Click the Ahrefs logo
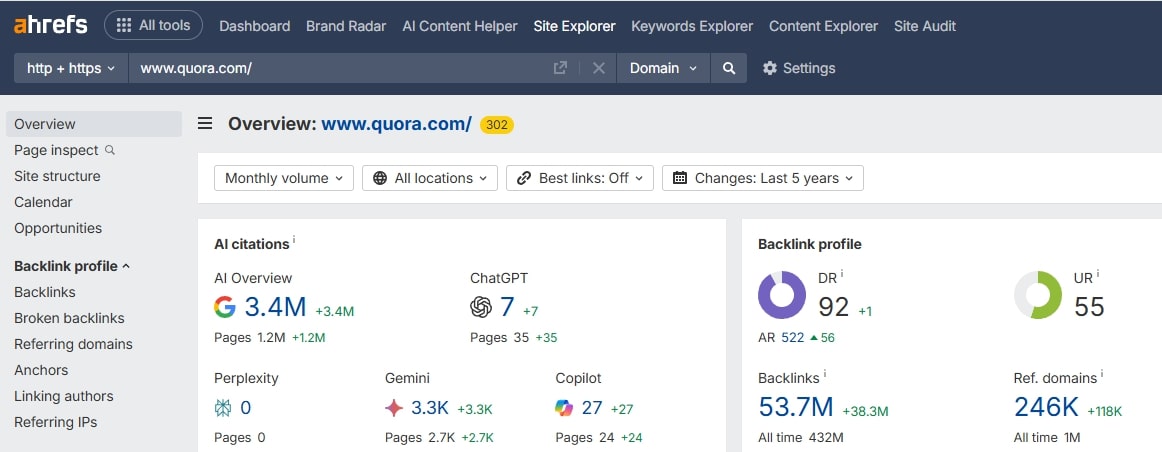 coord(50,25)
